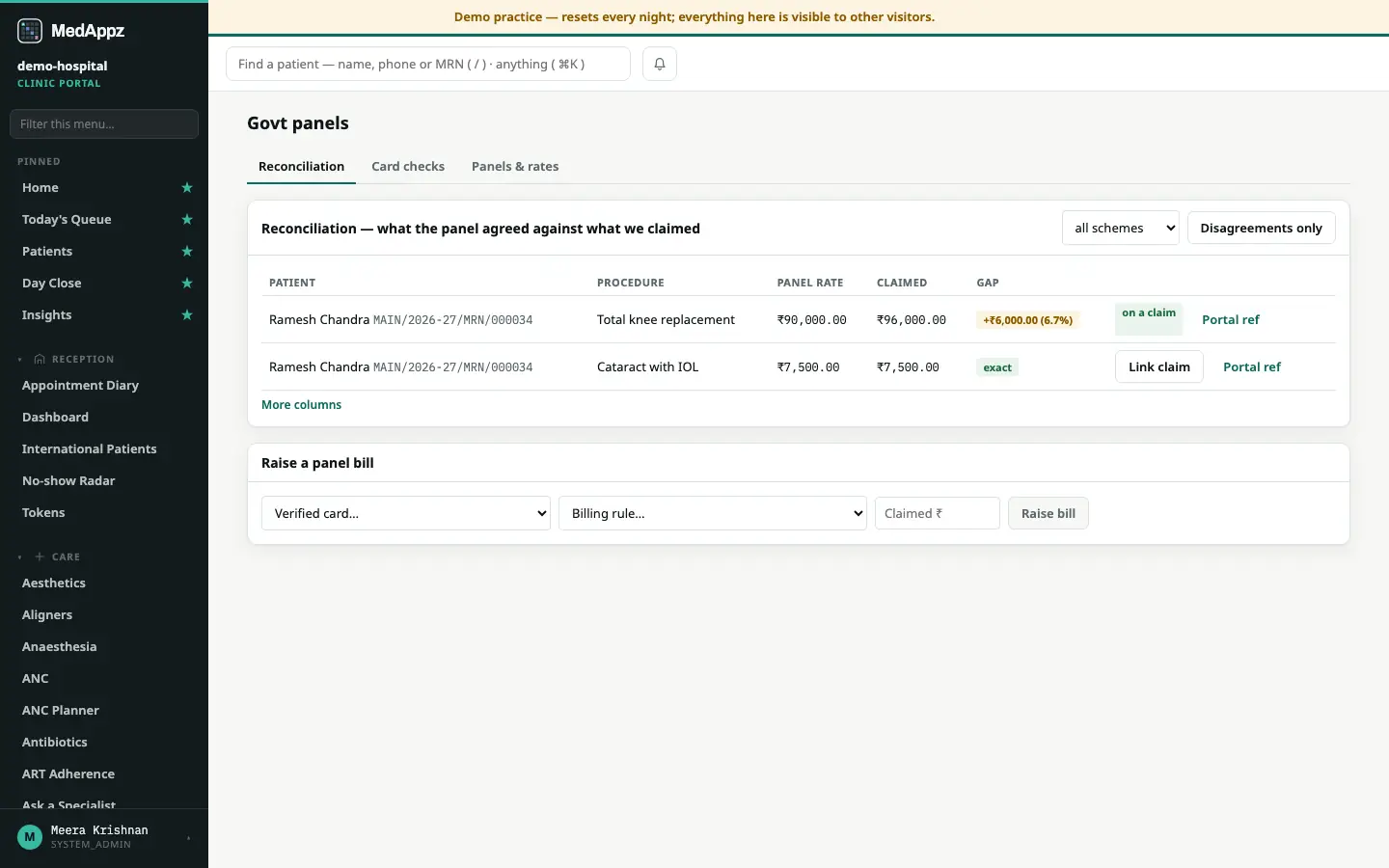The height and width of the screenshot is (868, 1389).
Task: Open Day Close menu item
Action: [x=51, y=284]
